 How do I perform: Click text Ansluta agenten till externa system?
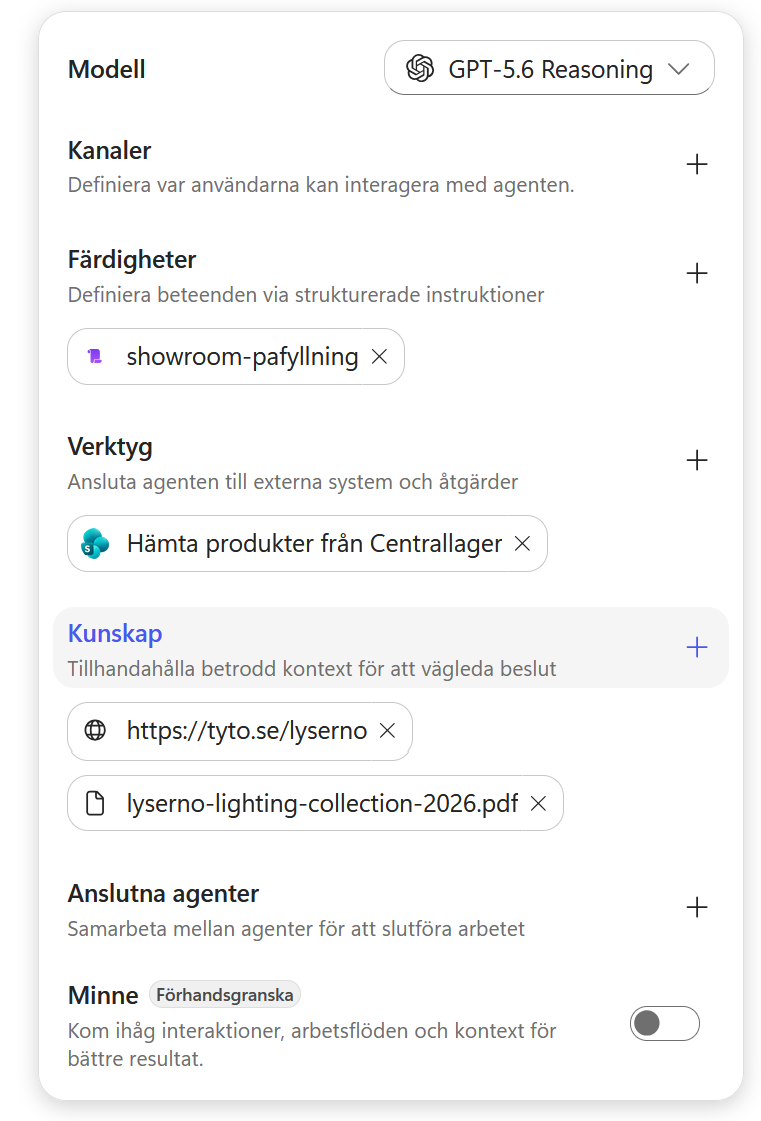pyautogui.click(x=293, y=482)
